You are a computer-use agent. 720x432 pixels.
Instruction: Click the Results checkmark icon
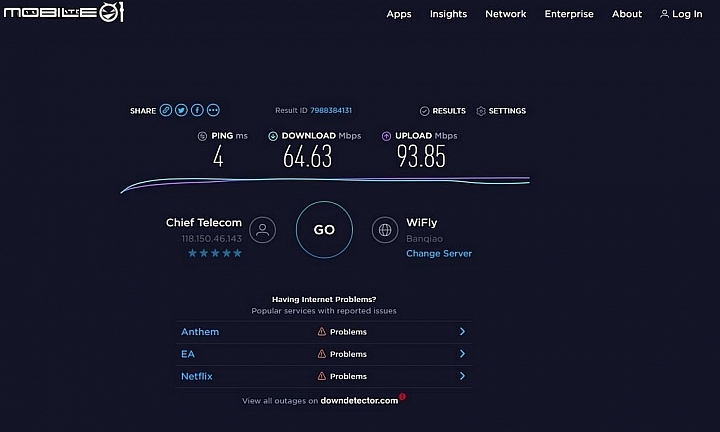pyautogui.click(x=424, y=111)
